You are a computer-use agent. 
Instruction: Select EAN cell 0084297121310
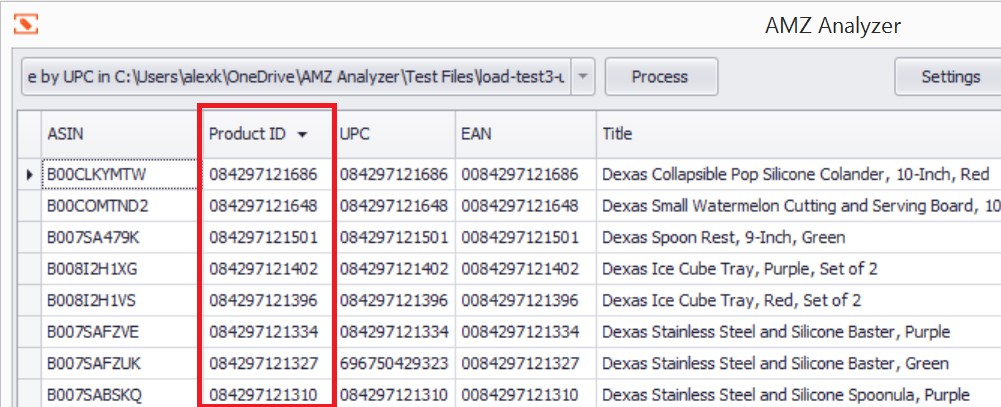point(526,395)
